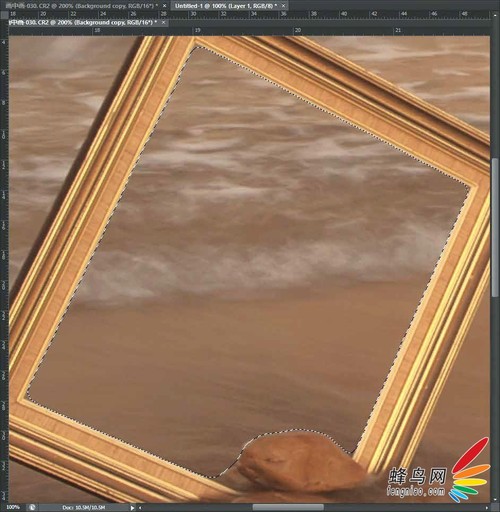This screenshot has width=500, height=512.
Task: Click the Doc: 10.5M/10.5M status text
Action: pos(83,507)
